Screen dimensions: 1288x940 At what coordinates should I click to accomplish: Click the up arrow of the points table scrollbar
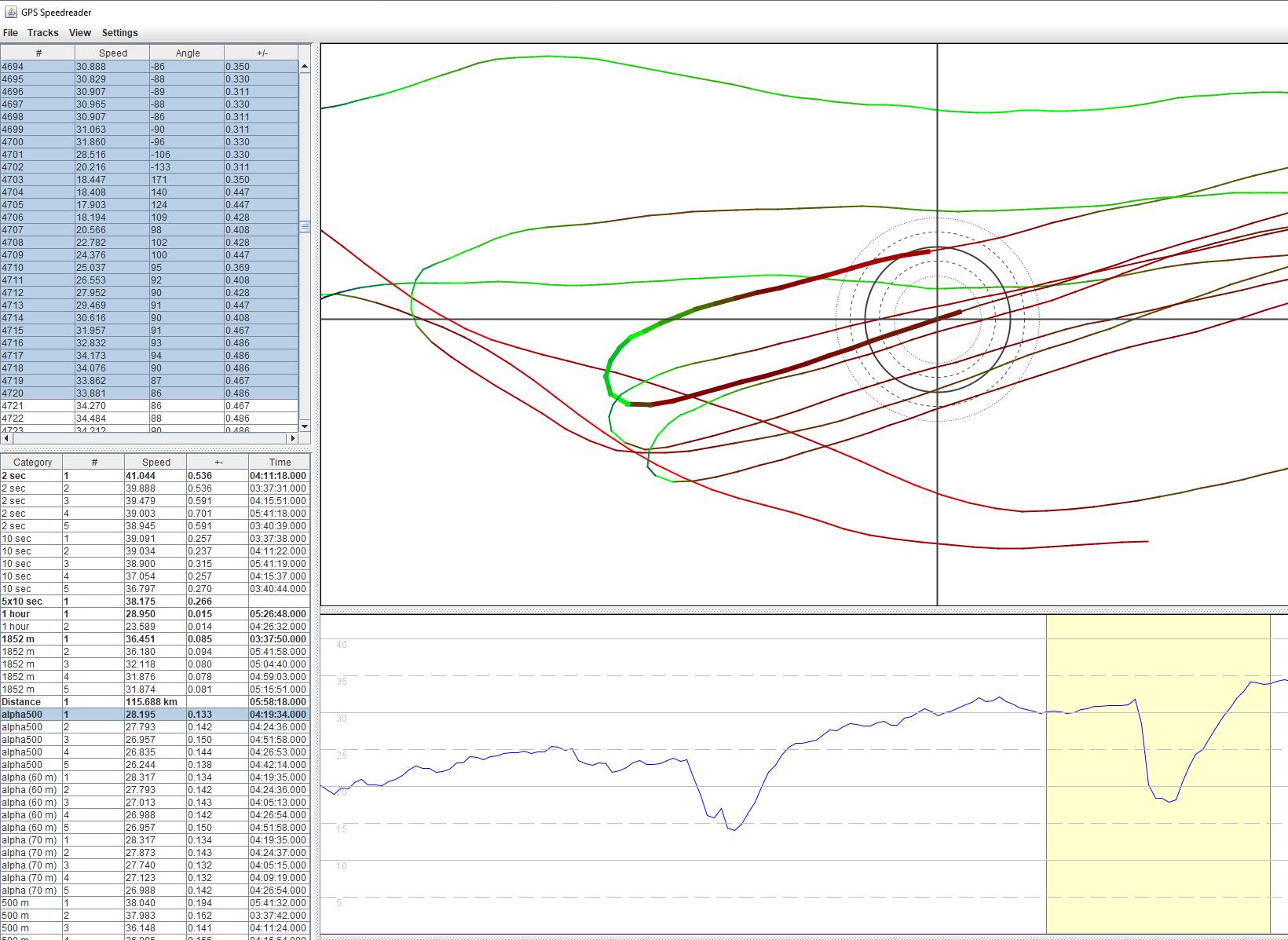tap(305, 67)
